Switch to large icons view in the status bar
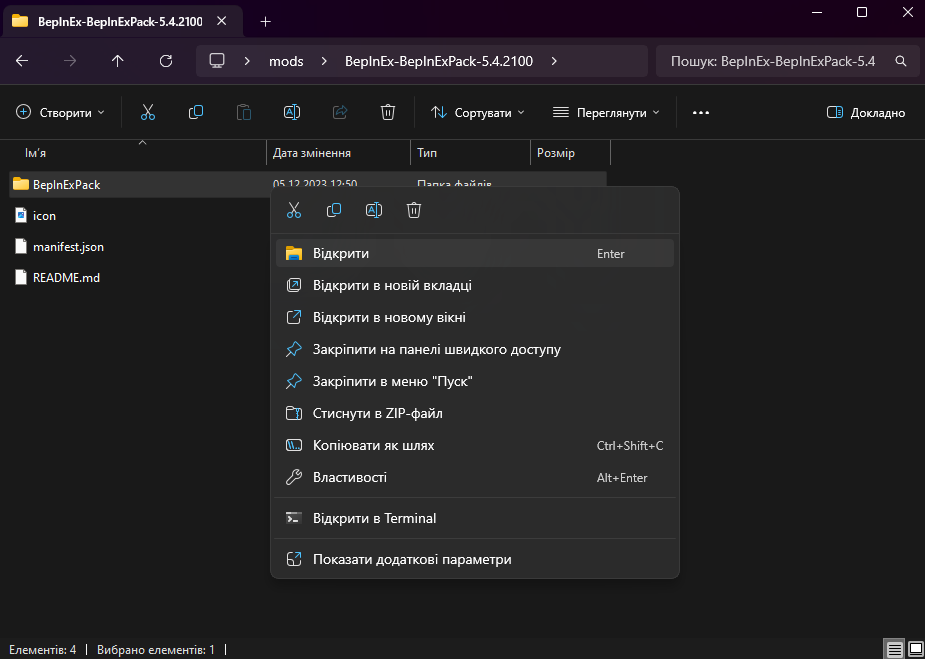925x659 pixels. (915, 650)
